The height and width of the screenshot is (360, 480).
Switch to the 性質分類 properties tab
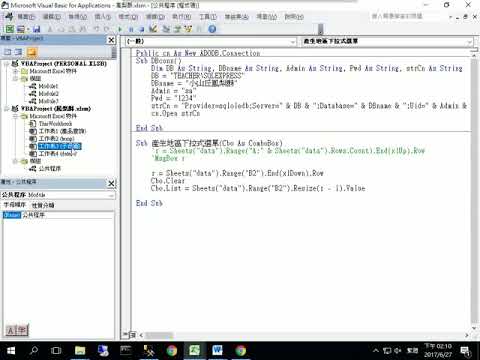click(43, 205)
